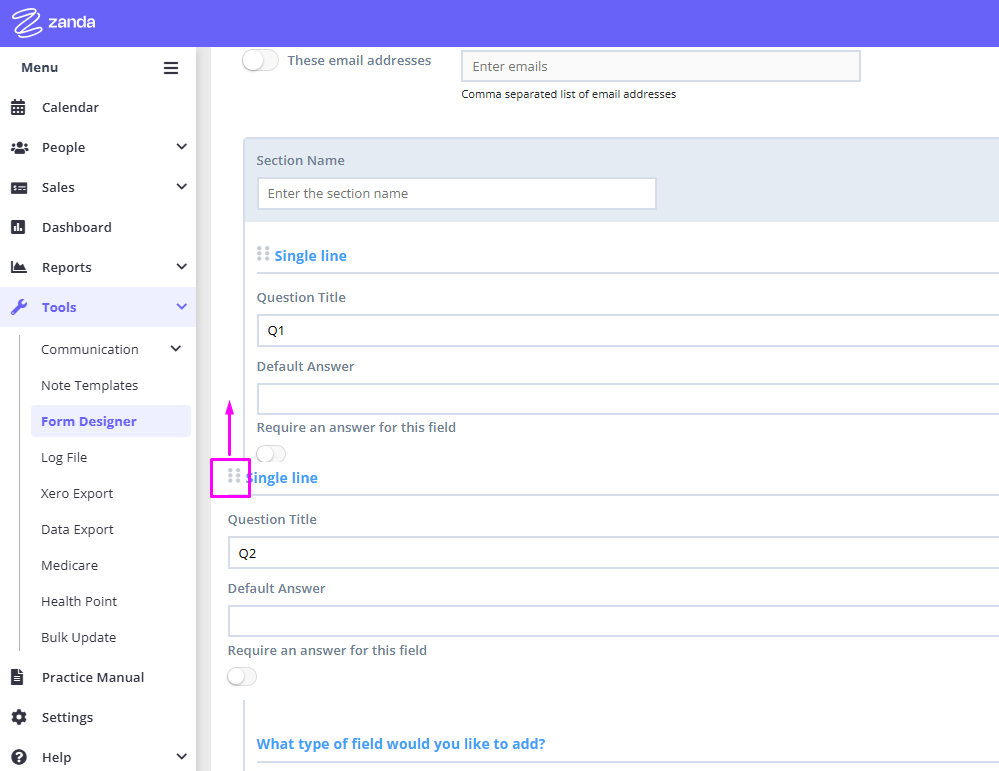Viewport: 999px width, 771px height.
Task: Expand the Communication submenu
Action: [x=175, y=349]
